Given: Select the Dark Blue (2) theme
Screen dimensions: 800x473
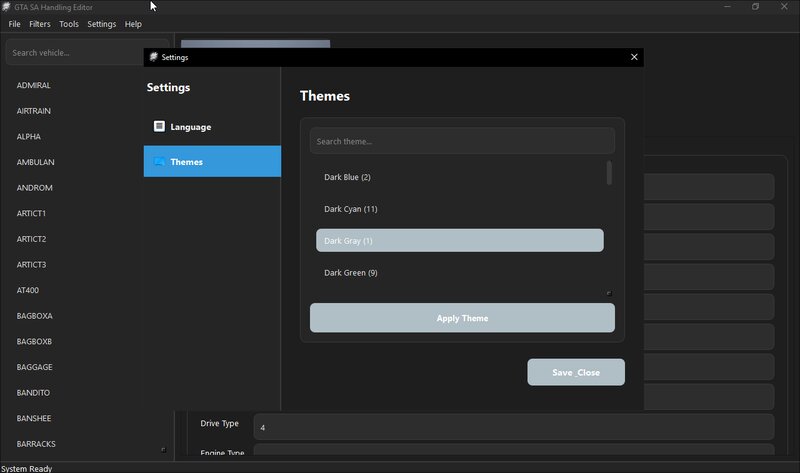Looking at the screenshot, I should click(460, 177).
